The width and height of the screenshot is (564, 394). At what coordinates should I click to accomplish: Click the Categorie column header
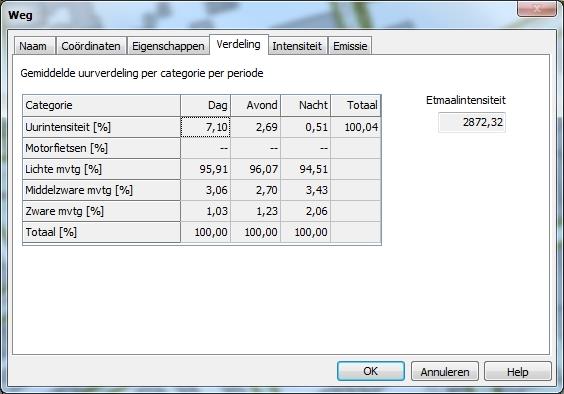click(x=101, y=105)
